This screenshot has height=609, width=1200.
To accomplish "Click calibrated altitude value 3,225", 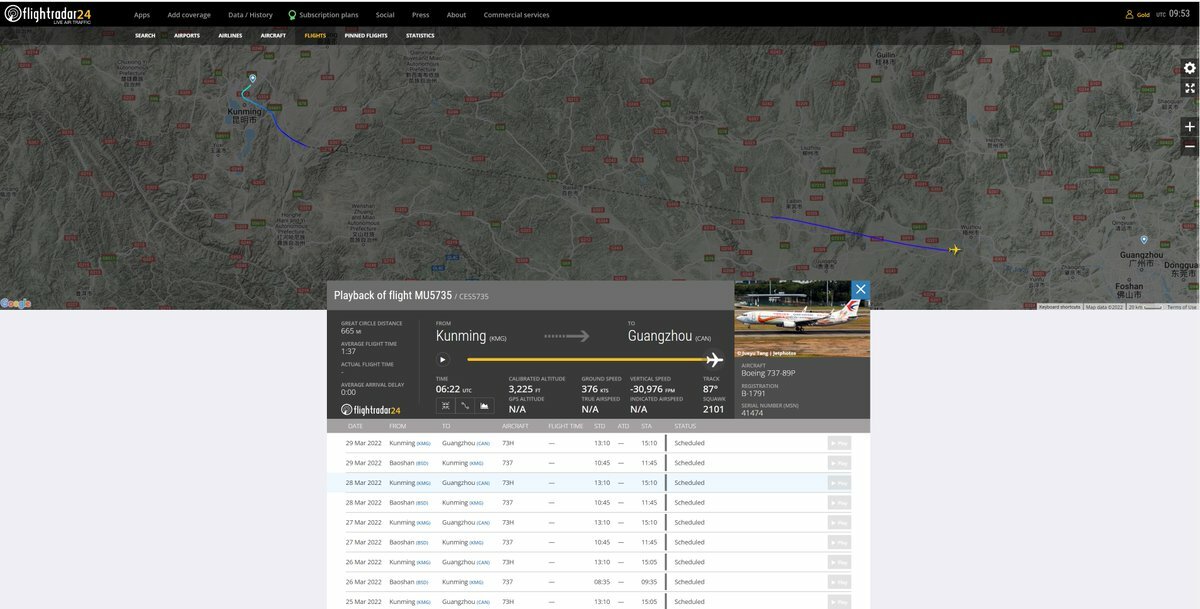I will tap(521, 389).
